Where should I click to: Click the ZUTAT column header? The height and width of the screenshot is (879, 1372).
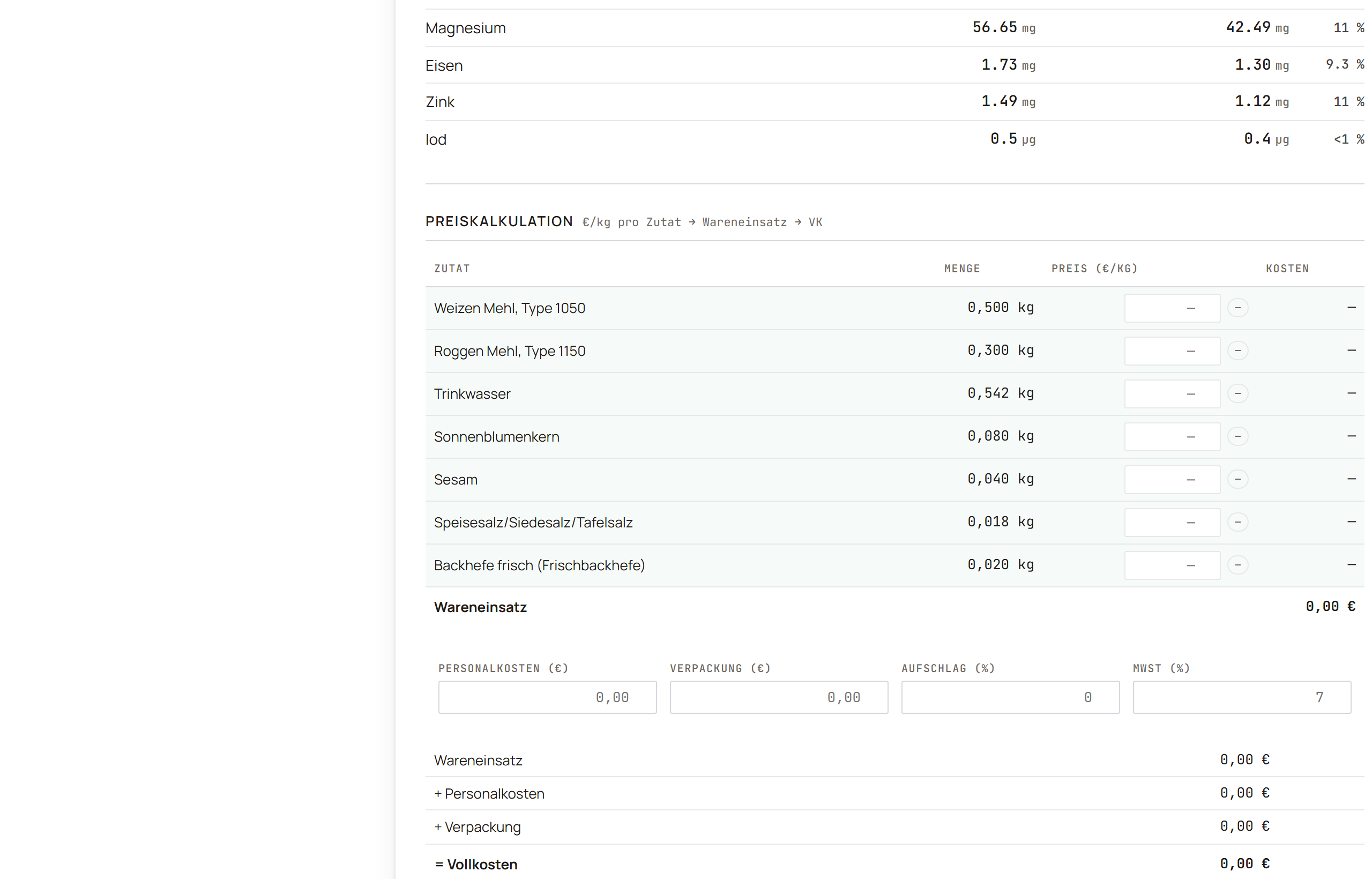tap(452, 269)
